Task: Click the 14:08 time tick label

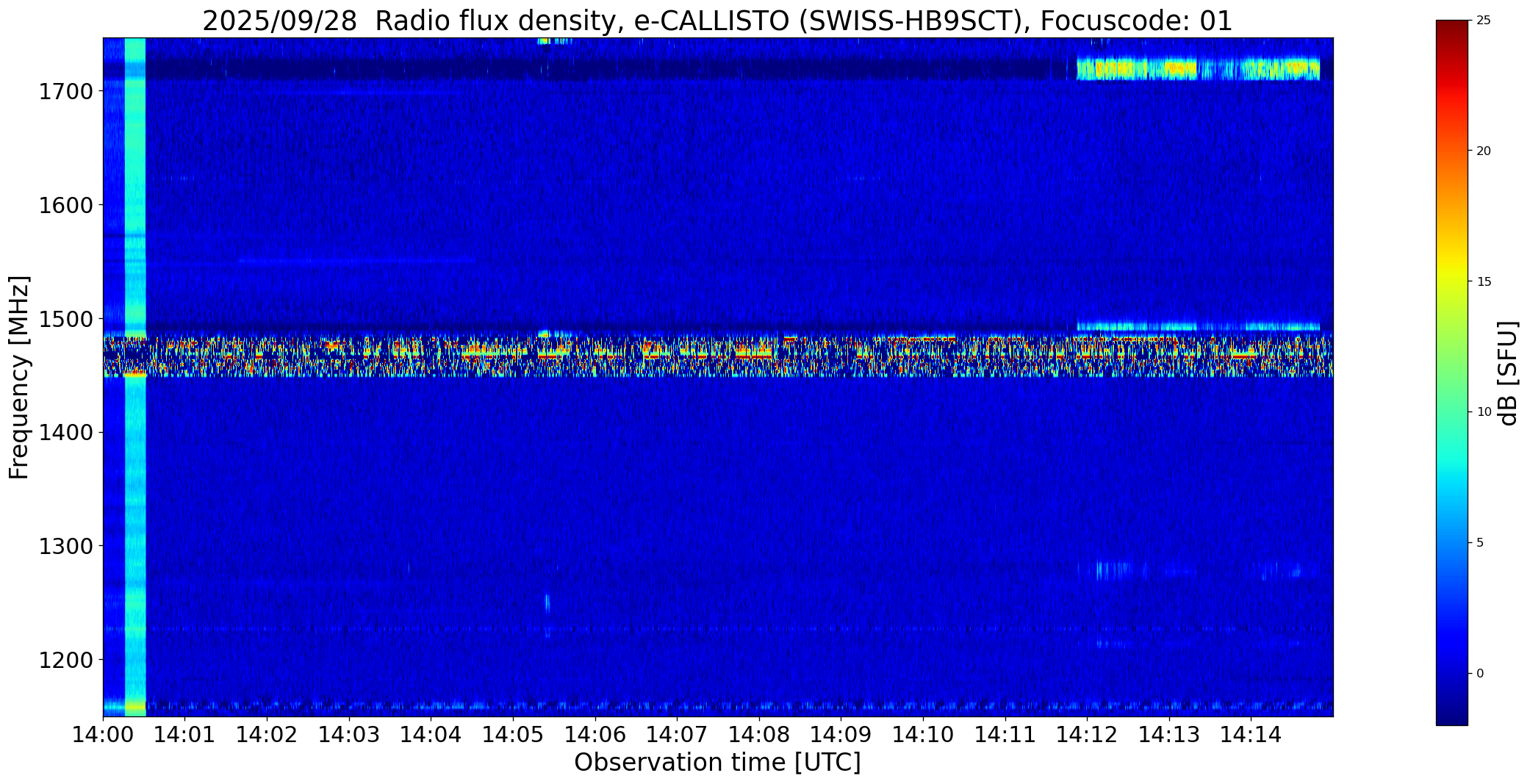Action: [759, 735]
